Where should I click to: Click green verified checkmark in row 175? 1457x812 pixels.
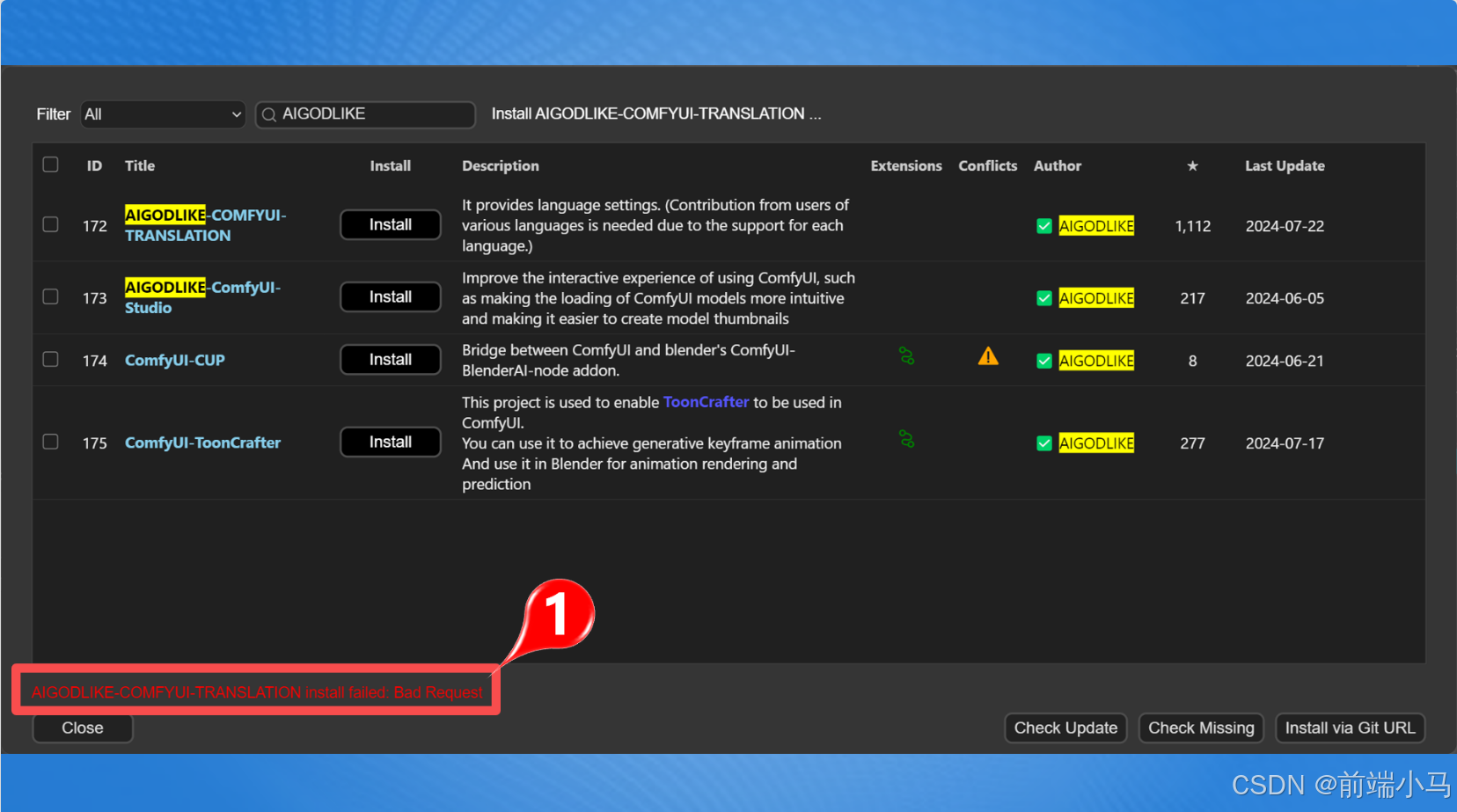[1044, 443]
